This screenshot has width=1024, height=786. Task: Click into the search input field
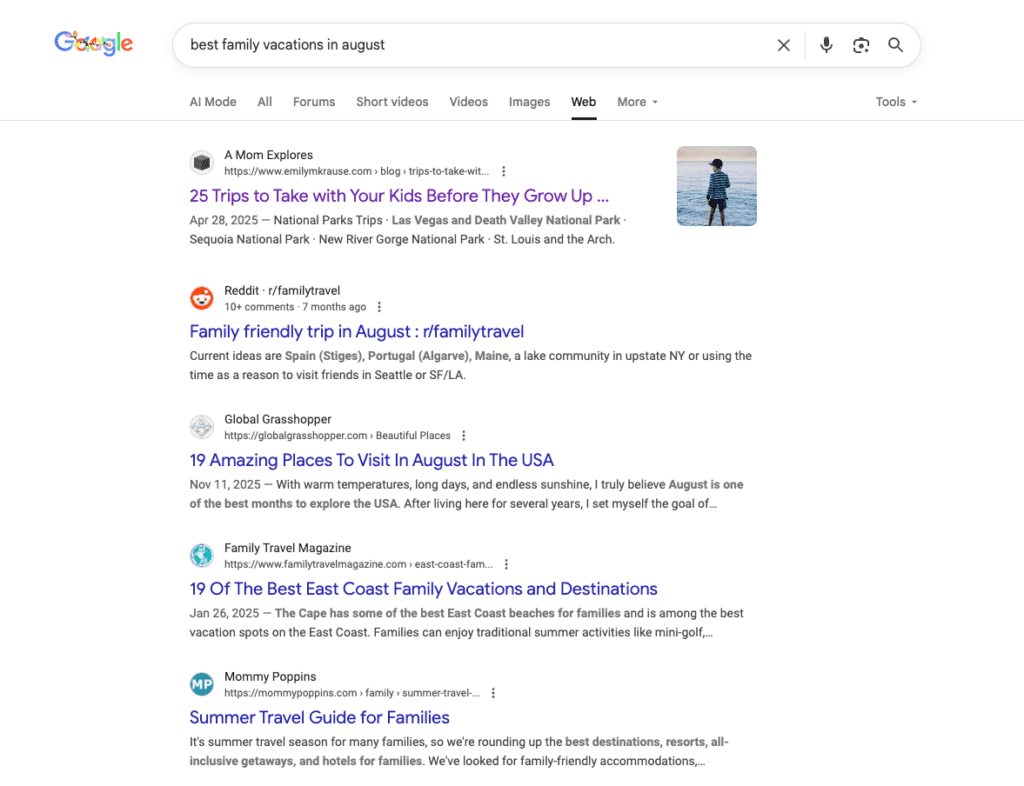pos(470,45)
